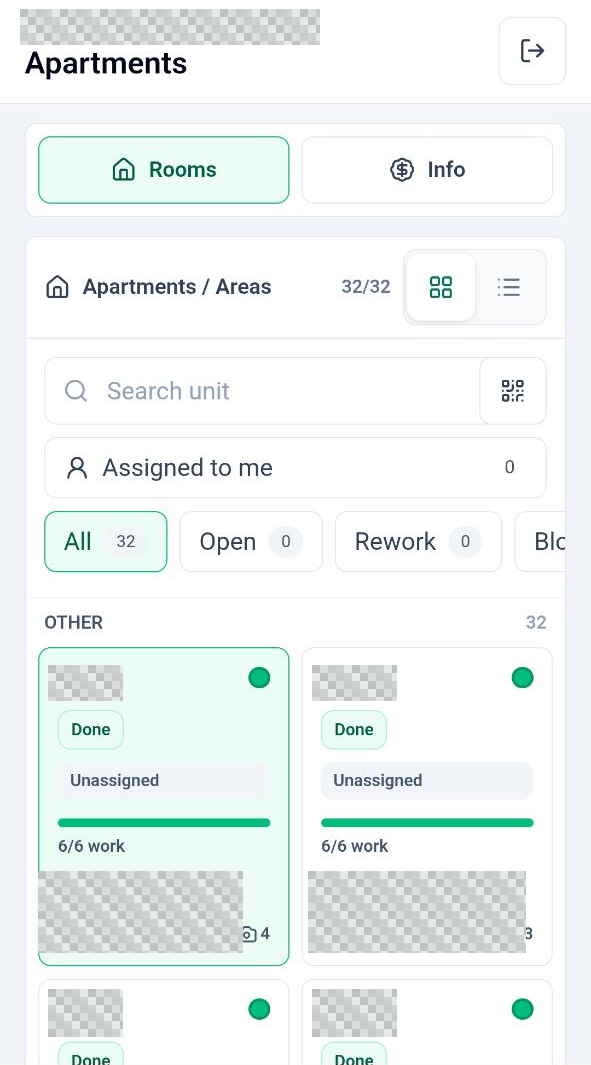Select the Open filter chip
The image size is (591, 1065).
[x=251, y=541]
